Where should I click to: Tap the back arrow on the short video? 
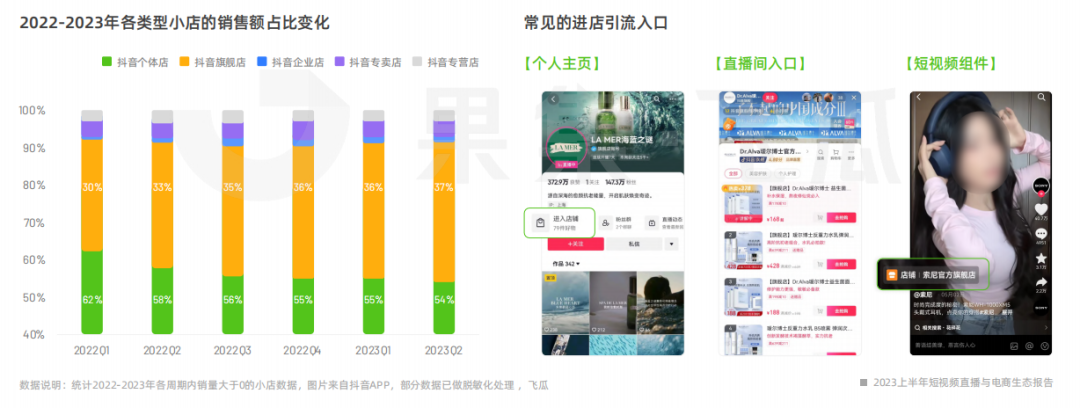(x=919, y=96)
